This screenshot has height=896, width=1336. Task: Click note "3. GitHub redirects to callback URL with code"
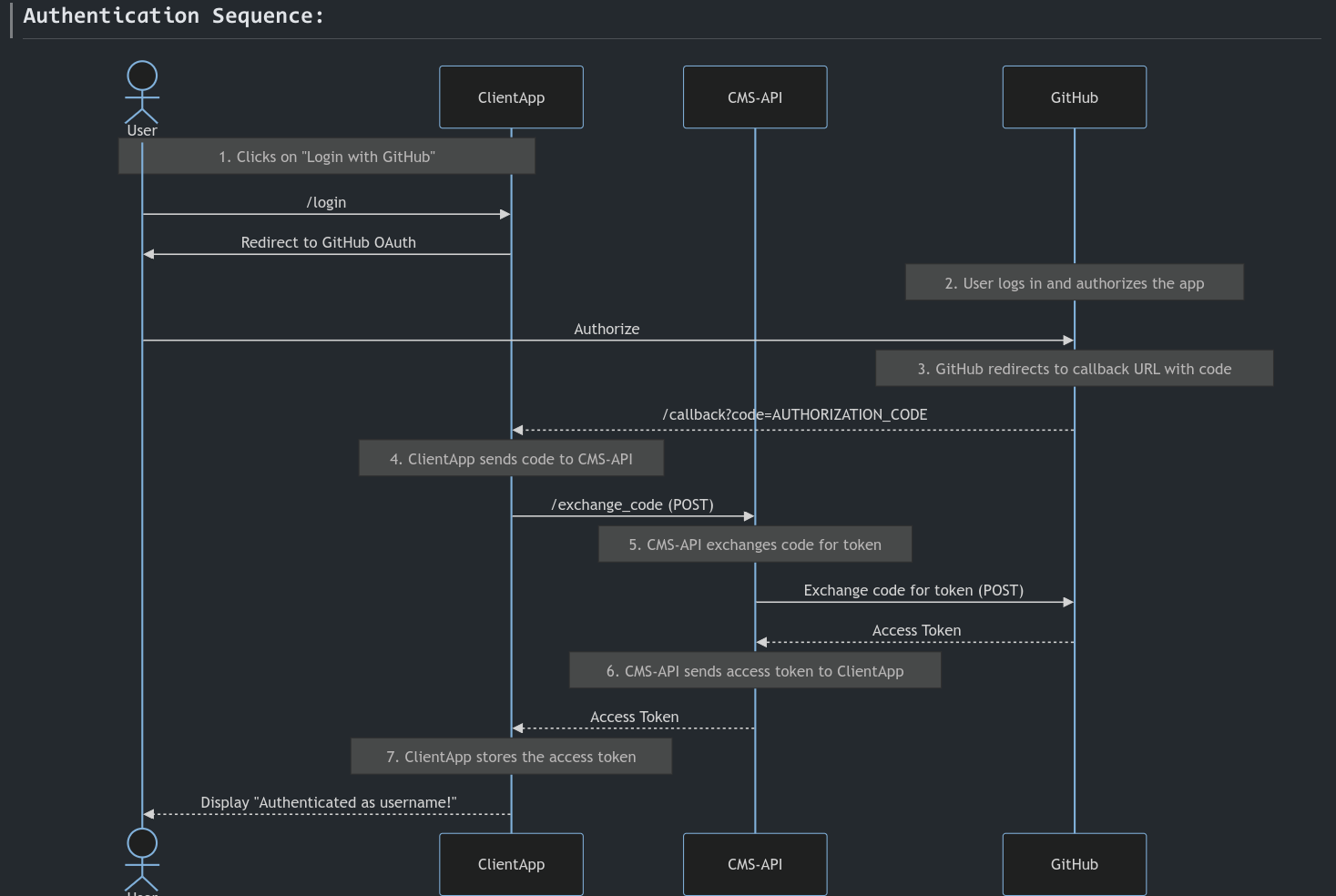point(1075,369)
